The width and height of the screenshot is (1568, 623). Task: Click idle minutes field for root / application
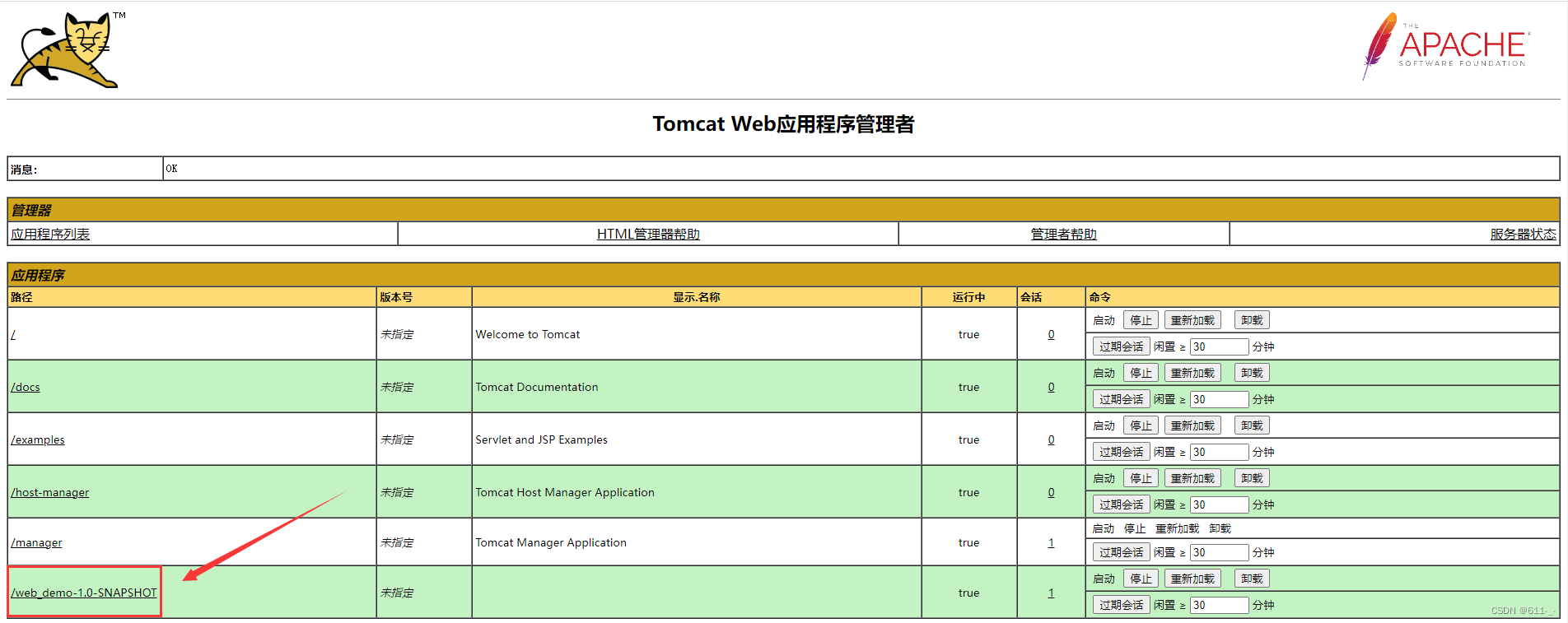click(1219, 346)
